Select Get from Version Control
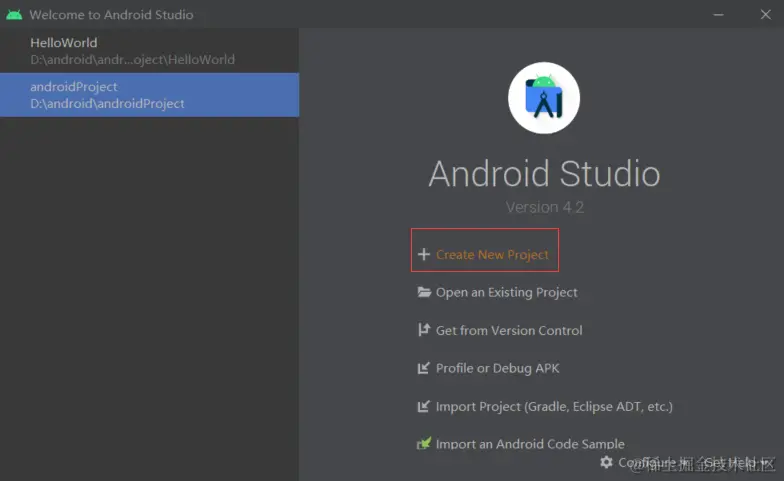The image size is (784, 481). click(x=509, y=330)
